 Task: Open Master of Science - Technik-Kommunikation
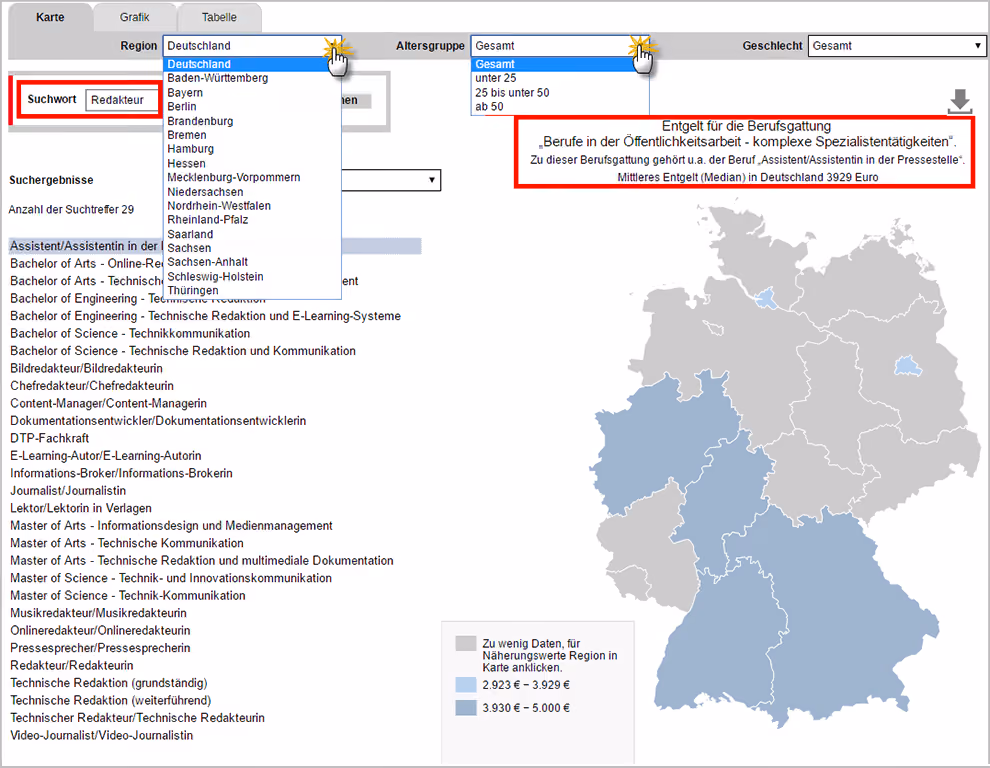128,596
